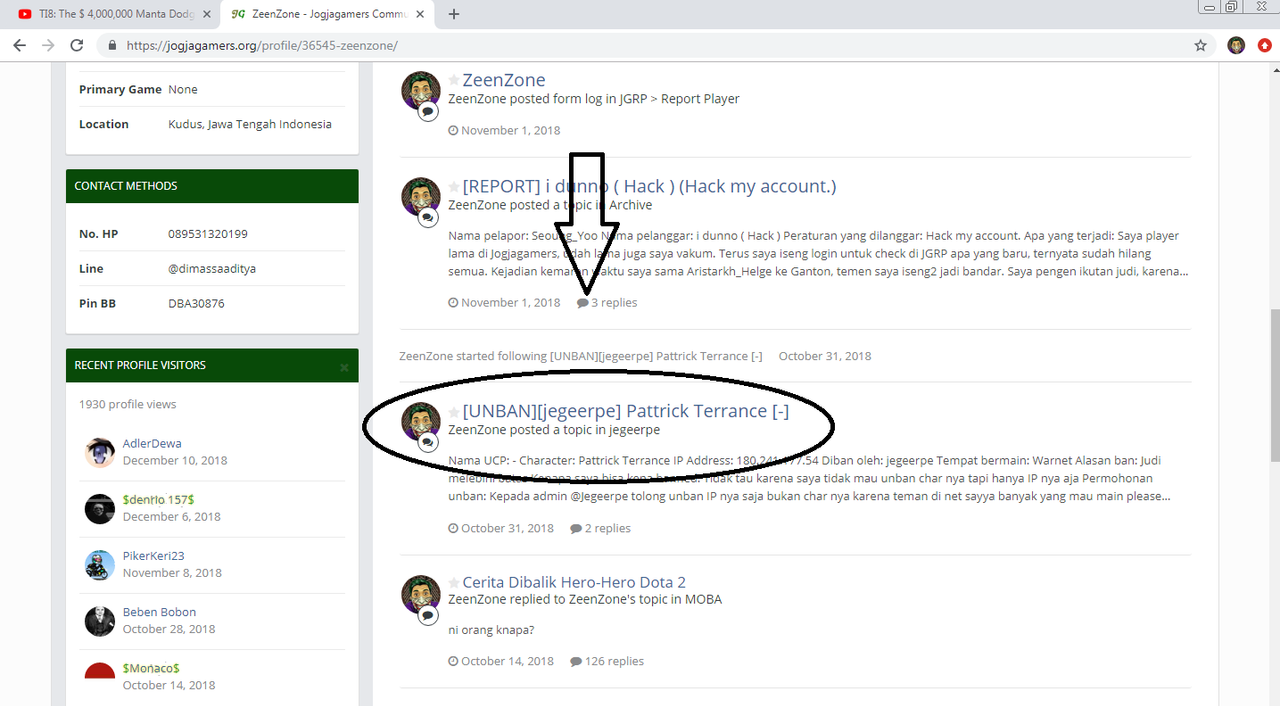The image size is (1280, 706).
Task: Click the Primary Game value None
Action: (x=183, y=90)
